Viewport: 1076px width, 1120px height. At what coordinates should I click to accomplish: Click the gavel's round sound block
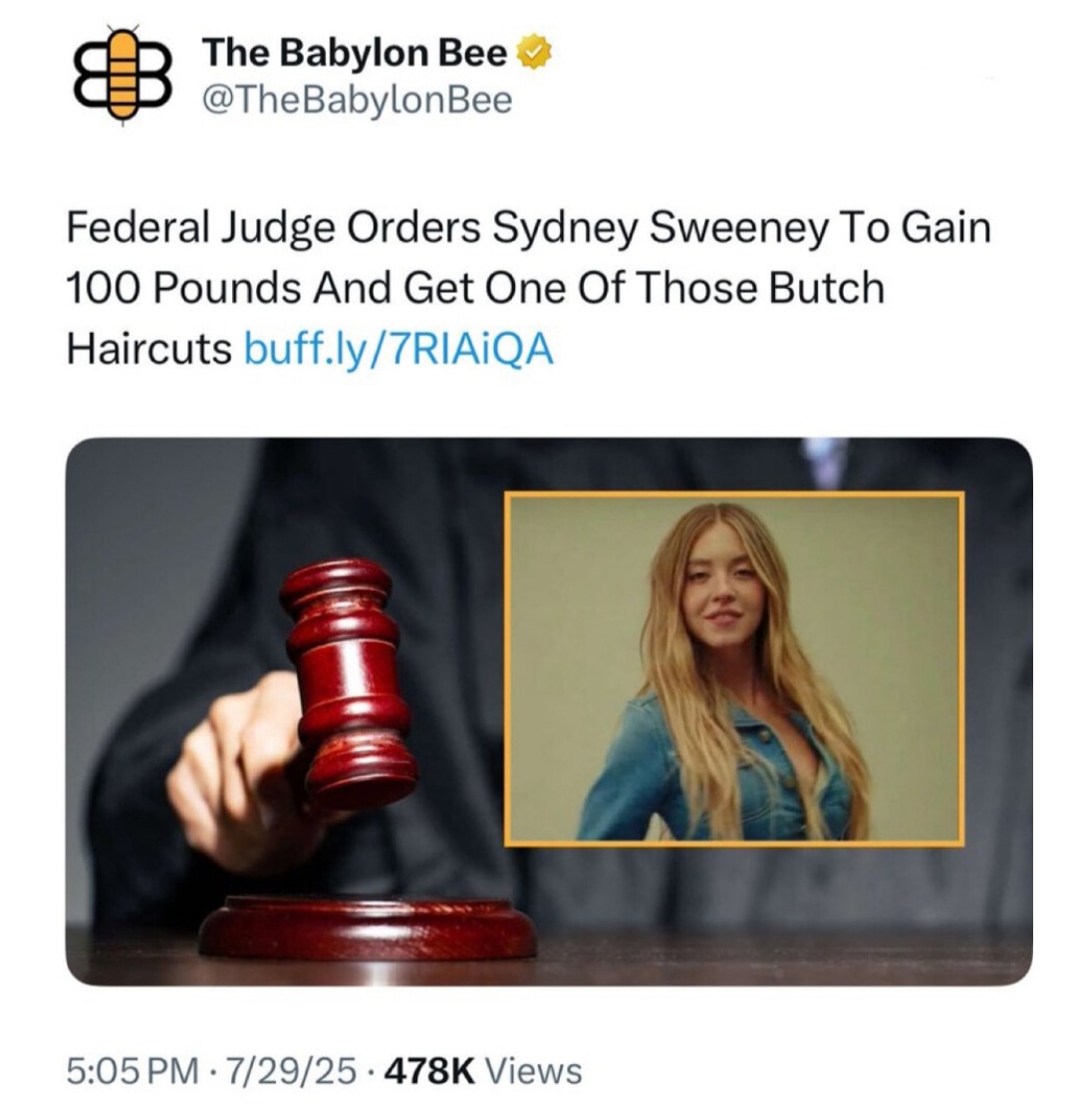(x=368, y=927)
